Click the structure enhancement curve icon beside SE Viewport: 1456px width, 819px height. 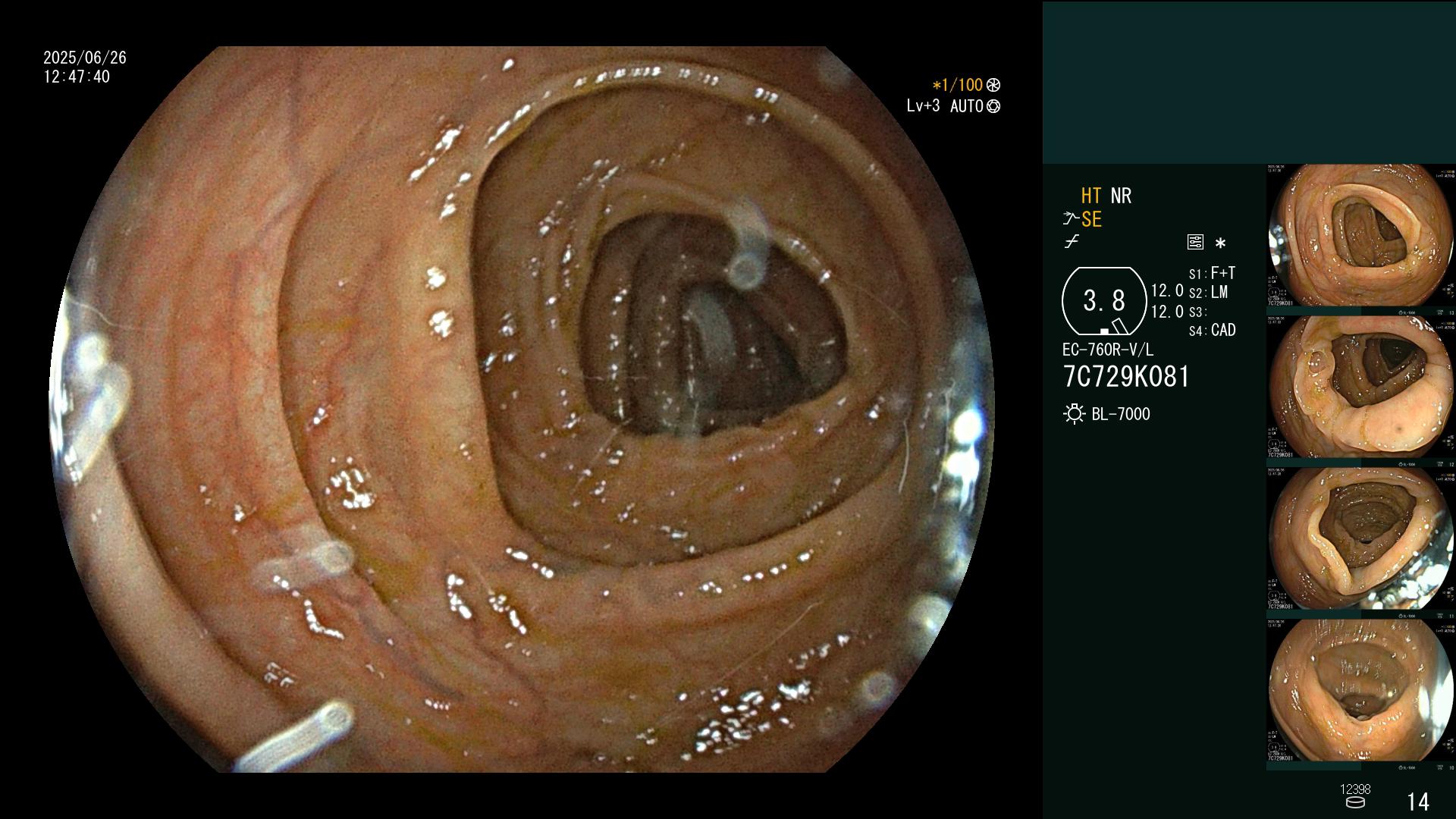1071,219
